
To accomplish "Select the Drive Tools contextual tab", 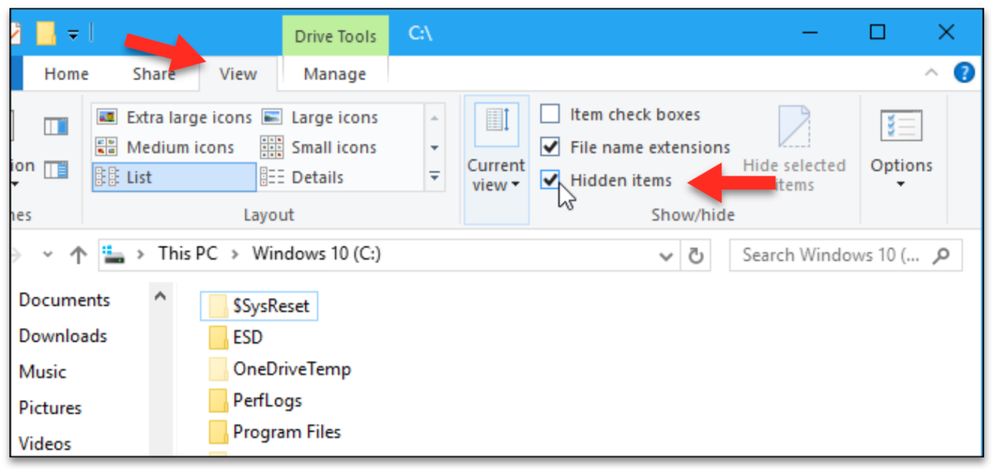I will tap(335, 36).
